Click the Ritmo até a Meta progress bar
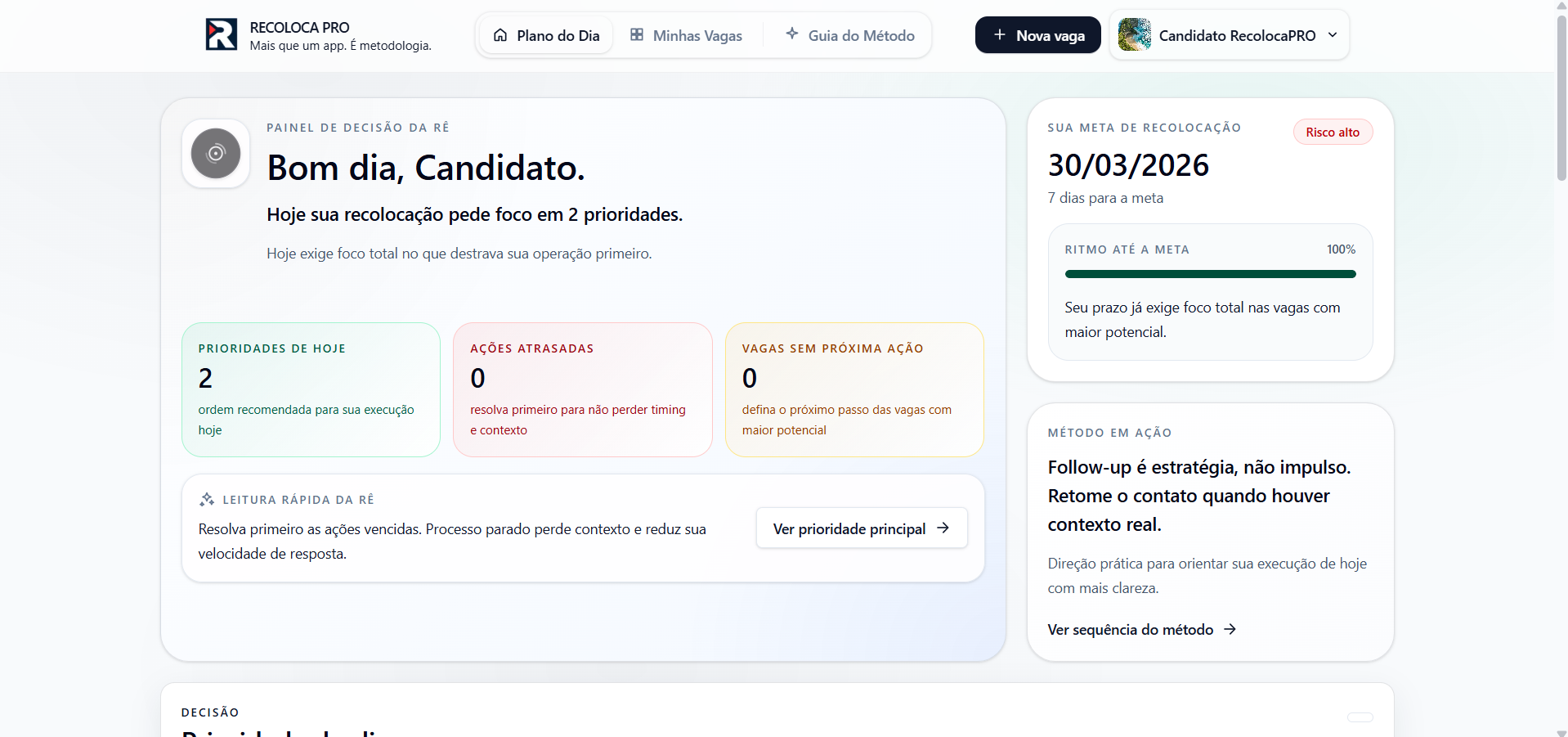Viewport: 1568px width, 737px height. [x=1210, y=274]
